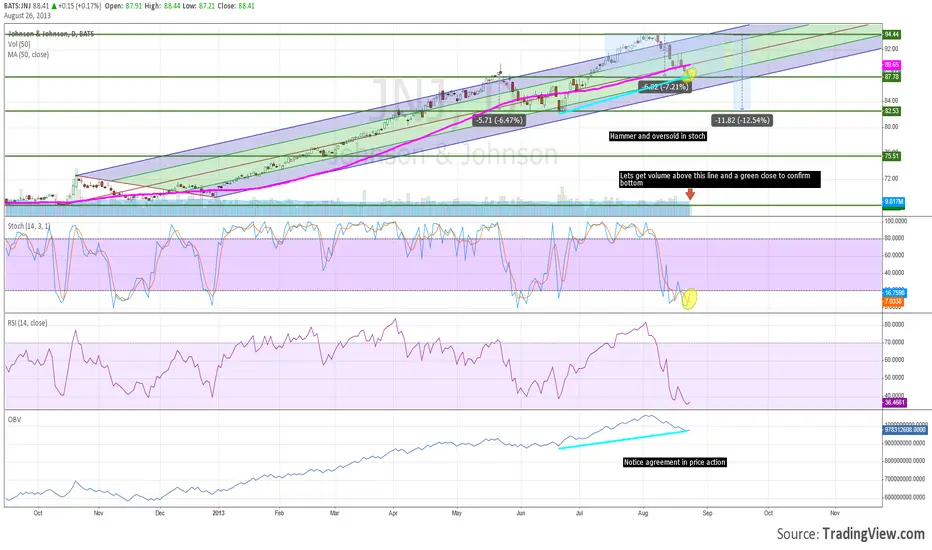Click the 70.0000 value on the RSI axis
932x550 pixels.
[895, 342]
